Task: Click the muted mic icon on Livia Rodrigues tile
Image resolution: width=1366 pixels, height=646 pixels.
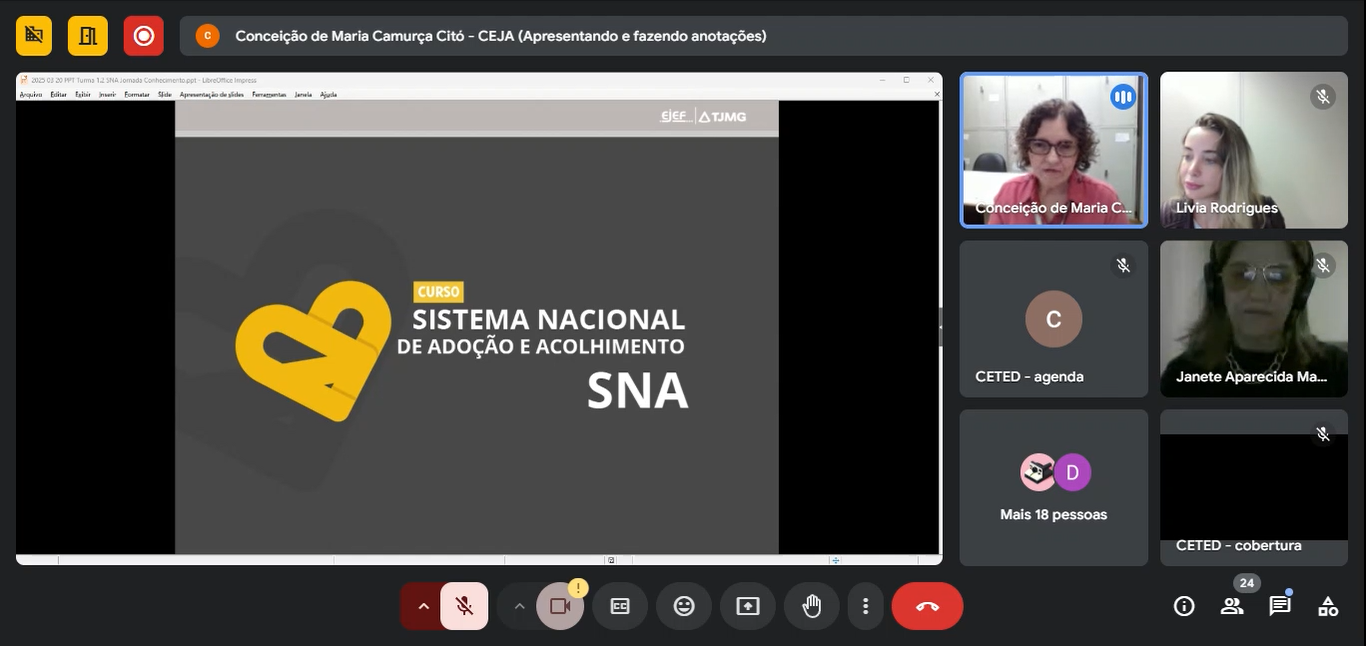Action: (x=1323, y=97)
